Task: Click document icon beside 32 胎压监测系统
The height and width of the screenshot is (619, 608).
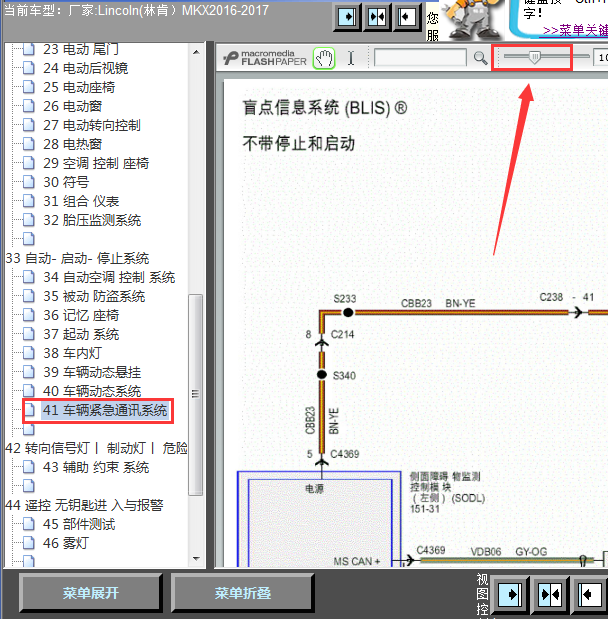Action: (28, 219)
